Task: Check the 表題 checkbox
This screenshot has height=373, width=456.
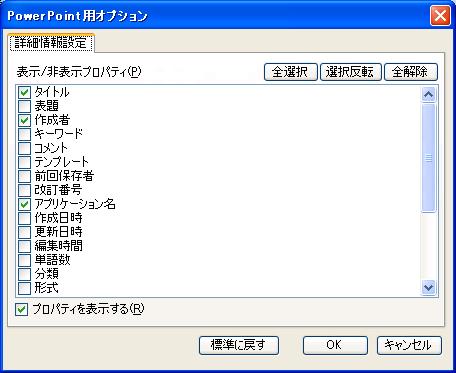Action: click(x=24, y=106)
